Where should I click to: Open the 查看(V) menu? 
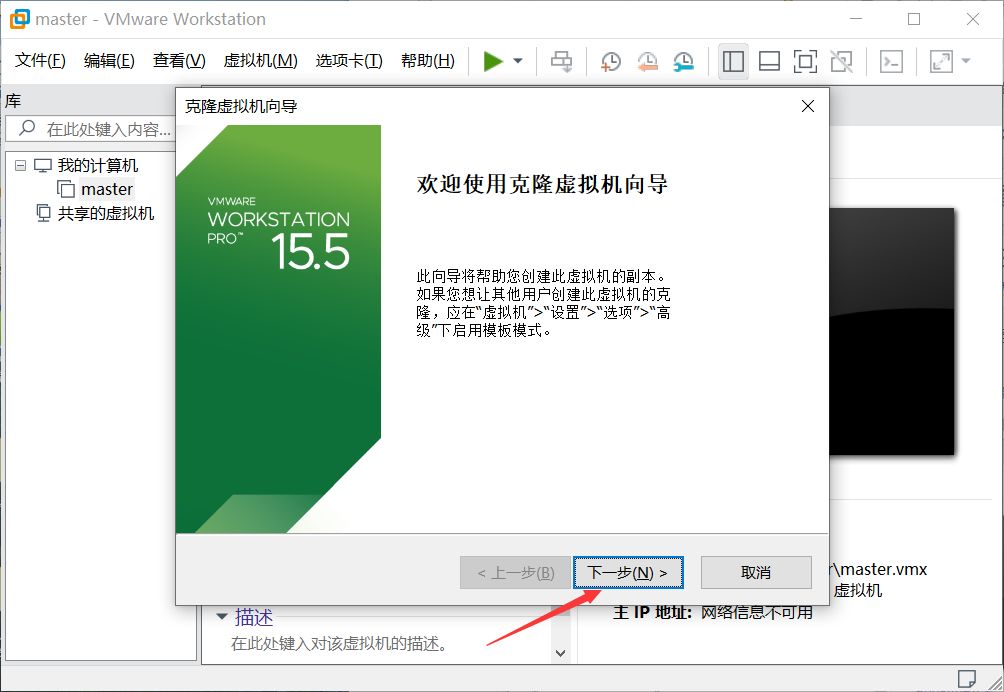[179, 61]
